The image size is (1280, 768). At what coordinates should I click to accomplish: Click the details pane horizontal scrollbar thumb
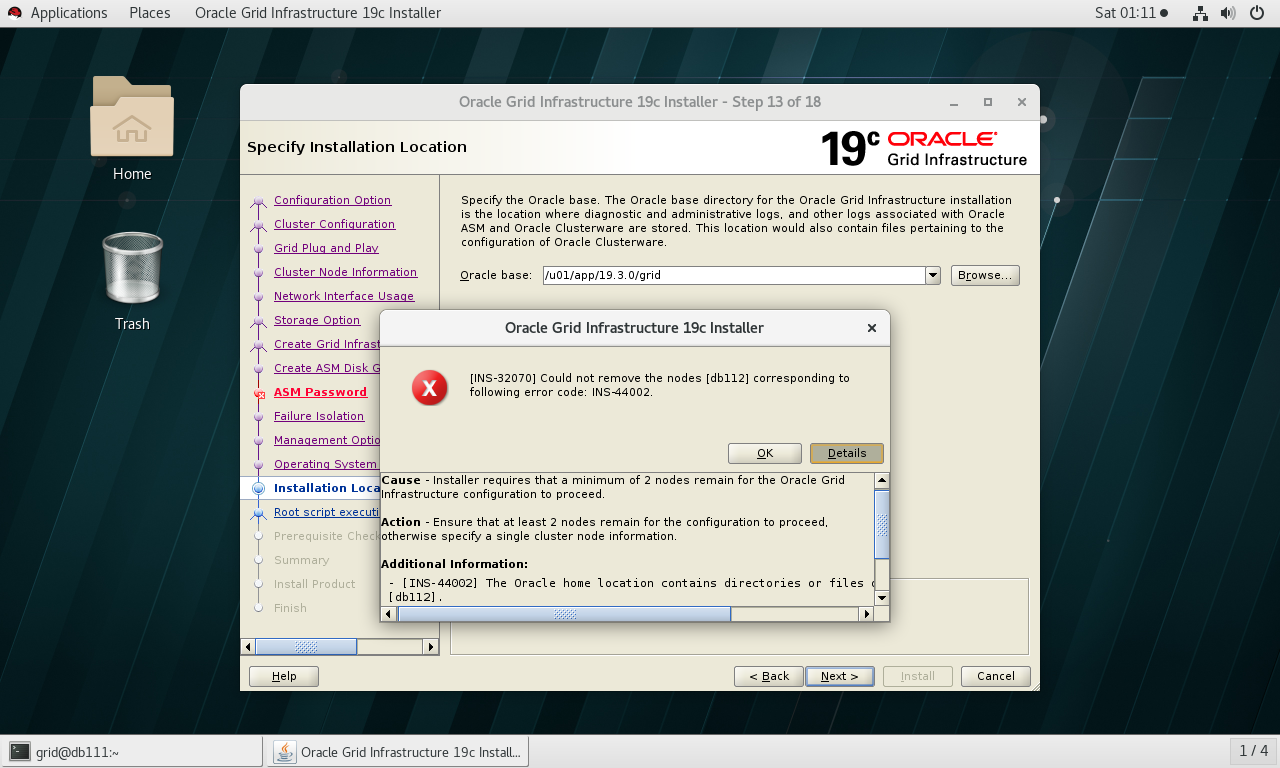564,614
